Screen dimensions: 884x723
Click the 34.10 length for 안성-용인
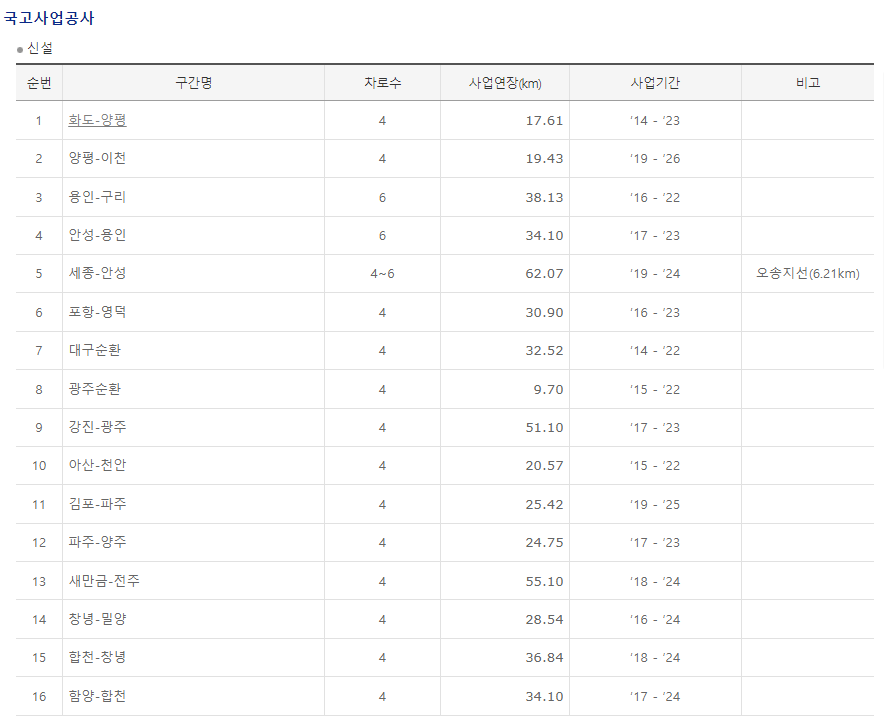tap(545, 235)
